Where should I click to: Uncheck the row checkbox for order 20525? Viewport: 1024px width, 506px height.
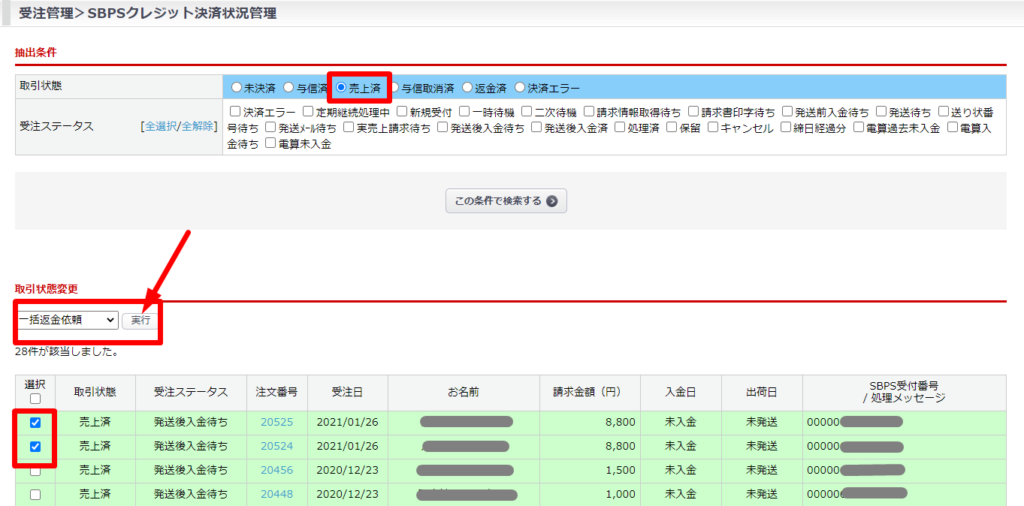(35, 422)
